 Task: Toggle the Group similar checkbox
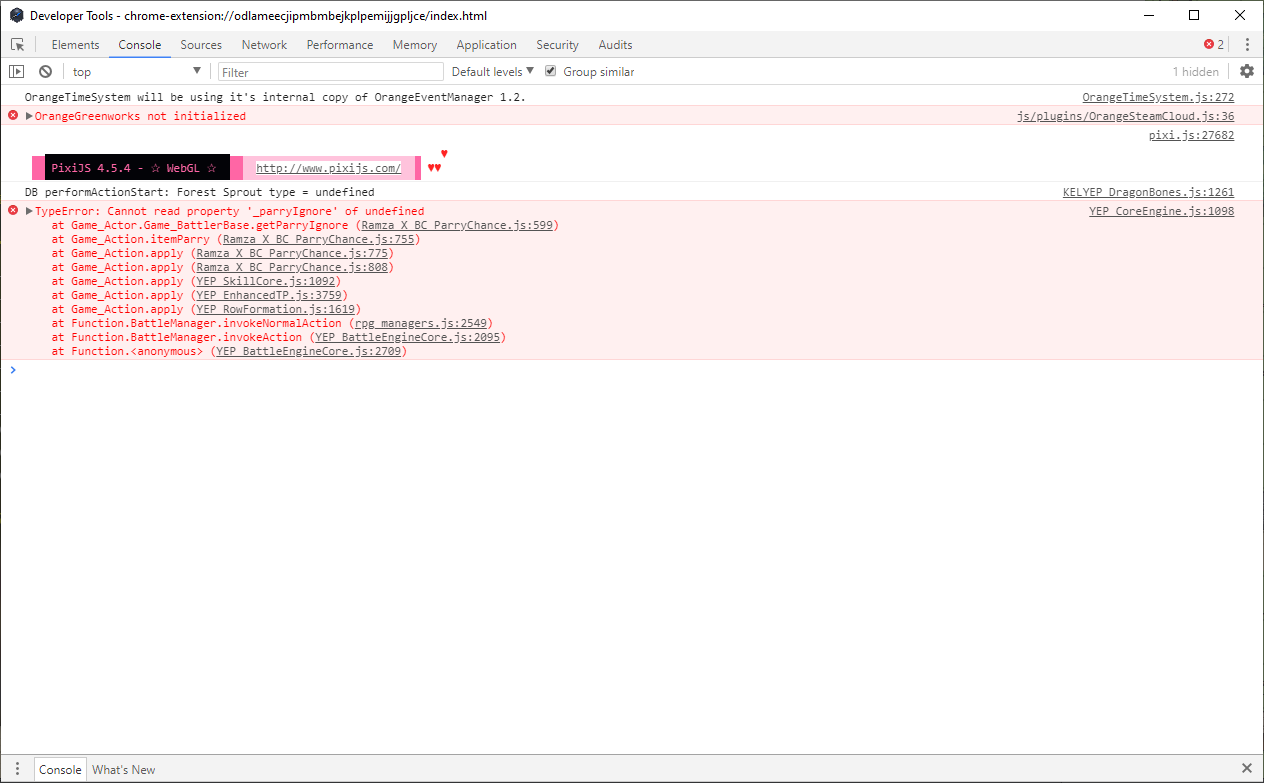click(550, 72)
